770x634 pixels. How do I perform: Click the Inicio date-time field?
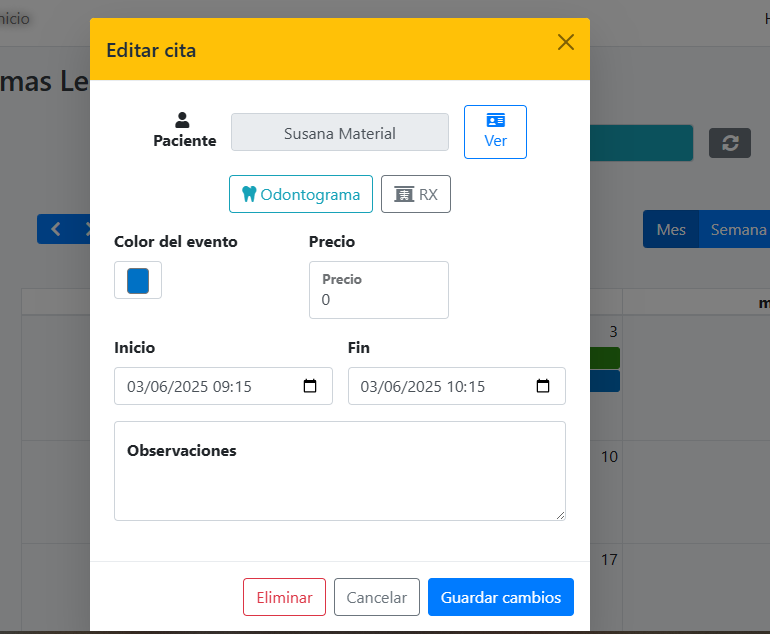tap(210, 386)
